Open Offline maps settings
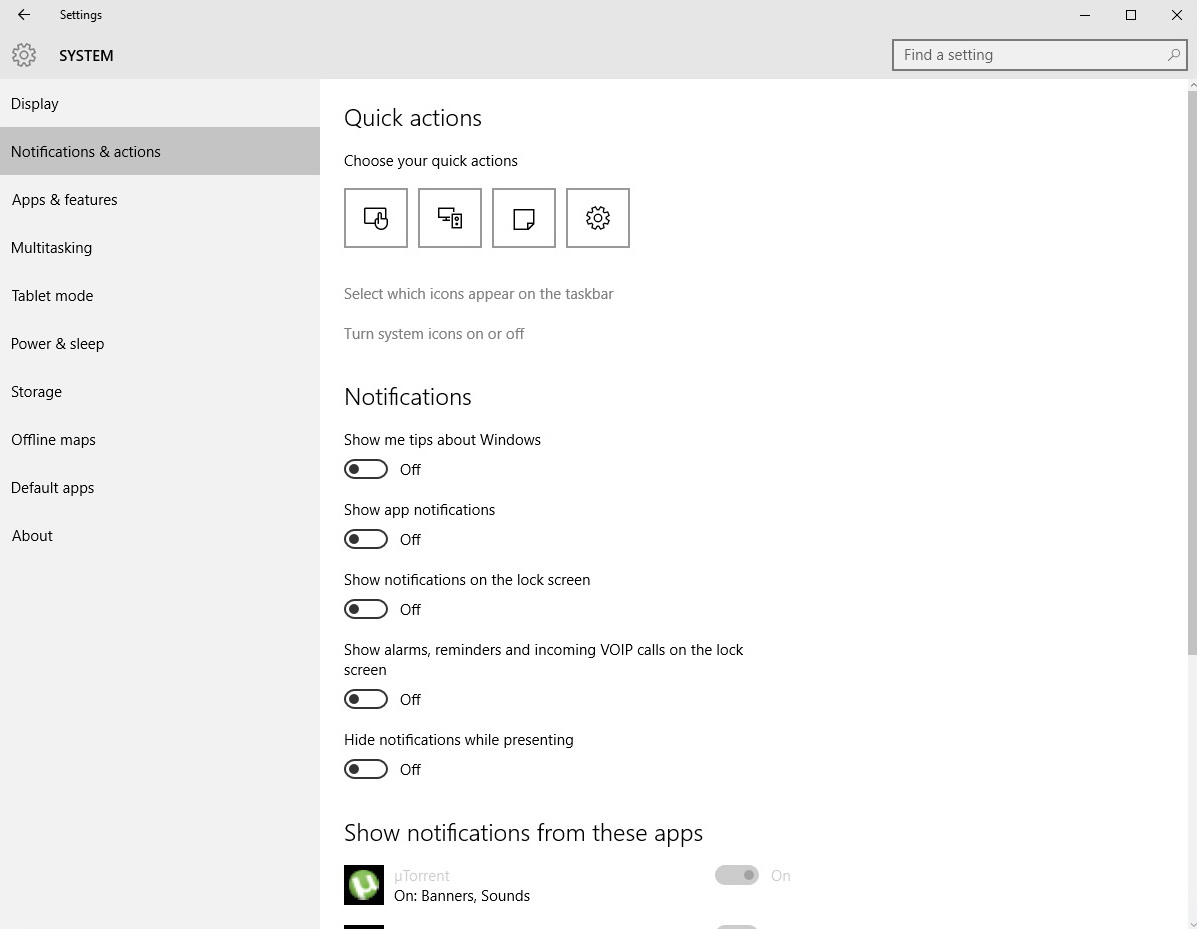The width and height of the screenshot is (1197, 929). point(160,440)
